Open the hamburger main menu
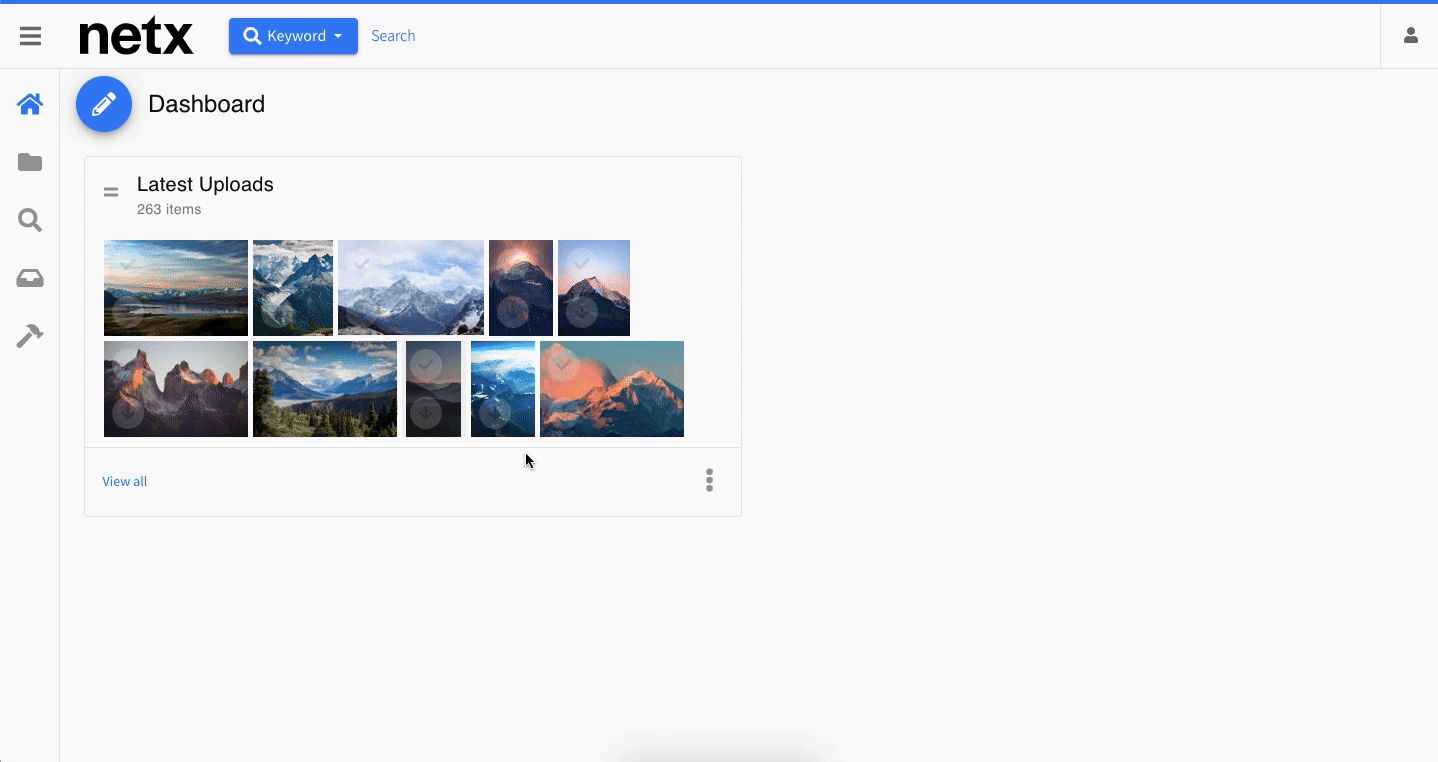 [x=31, y=36]
